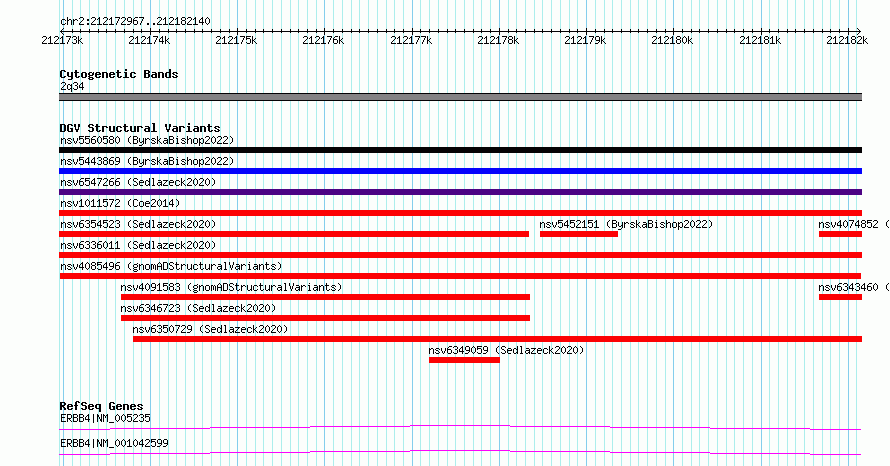Click the 212175k ruler label

pos(236,40)
